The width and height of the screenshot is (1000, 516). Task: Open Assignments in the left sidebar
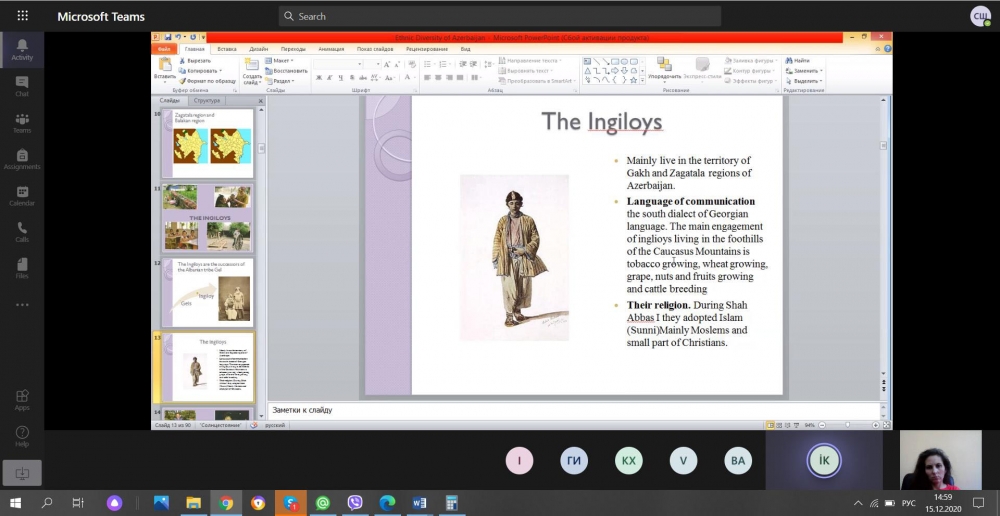coord(22,158)
